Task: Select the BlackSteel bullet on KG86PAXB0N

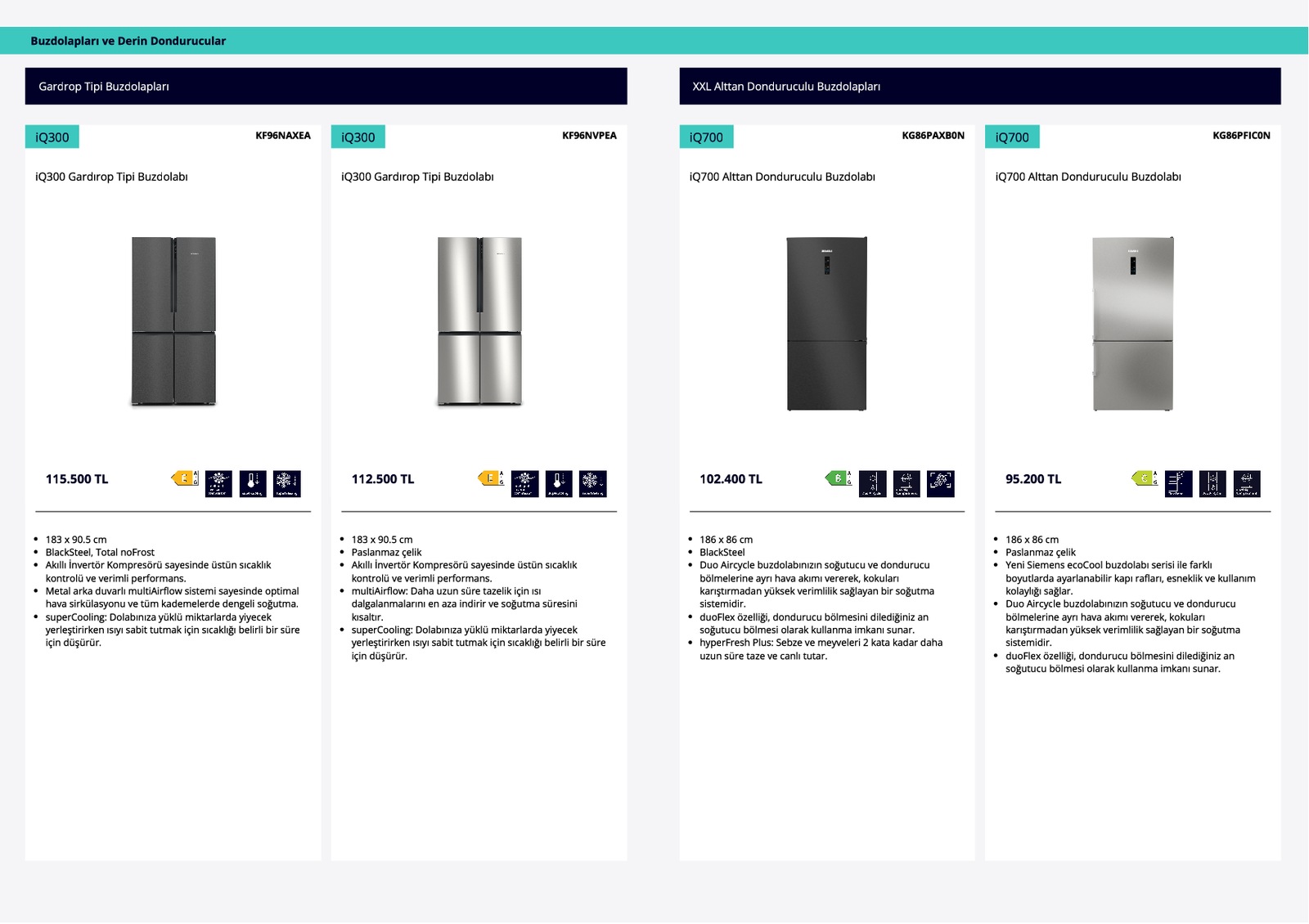Action: pos(722,552)
